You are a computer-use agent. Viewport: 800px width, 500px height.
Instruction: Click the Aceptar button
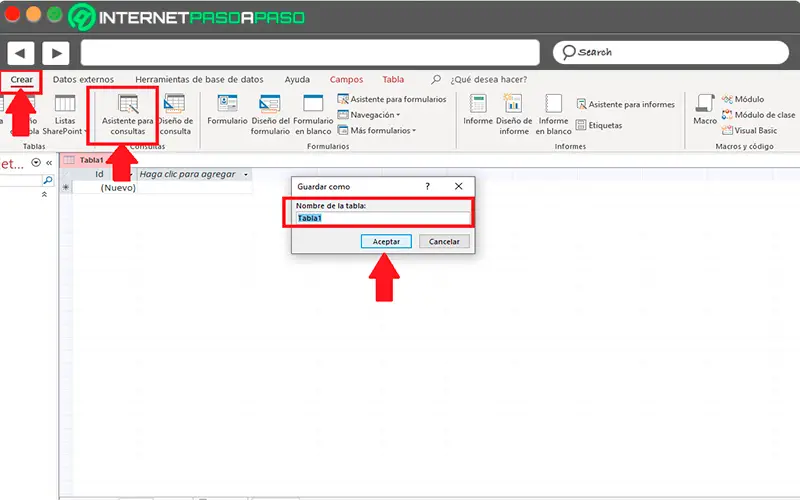coord(386,241)
